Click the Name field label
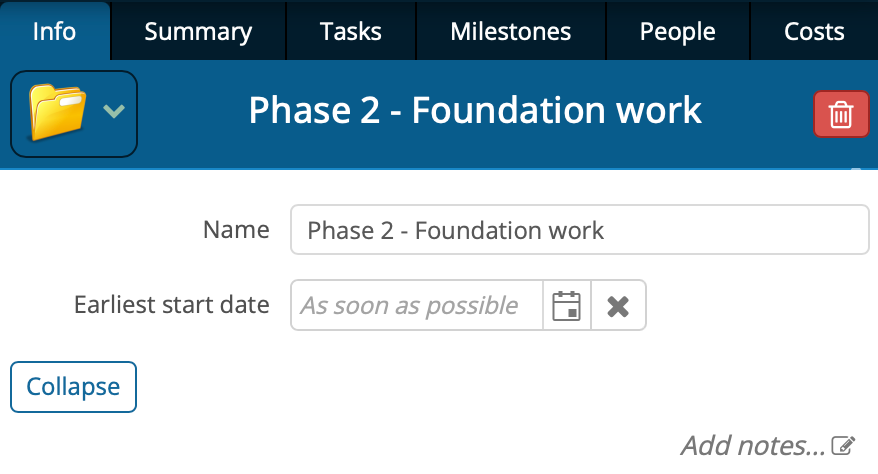The image size is (878, 474). (236, 230)
